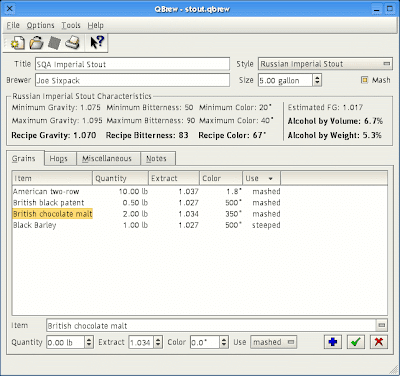Minimize the QBrew window

(377, 9)
